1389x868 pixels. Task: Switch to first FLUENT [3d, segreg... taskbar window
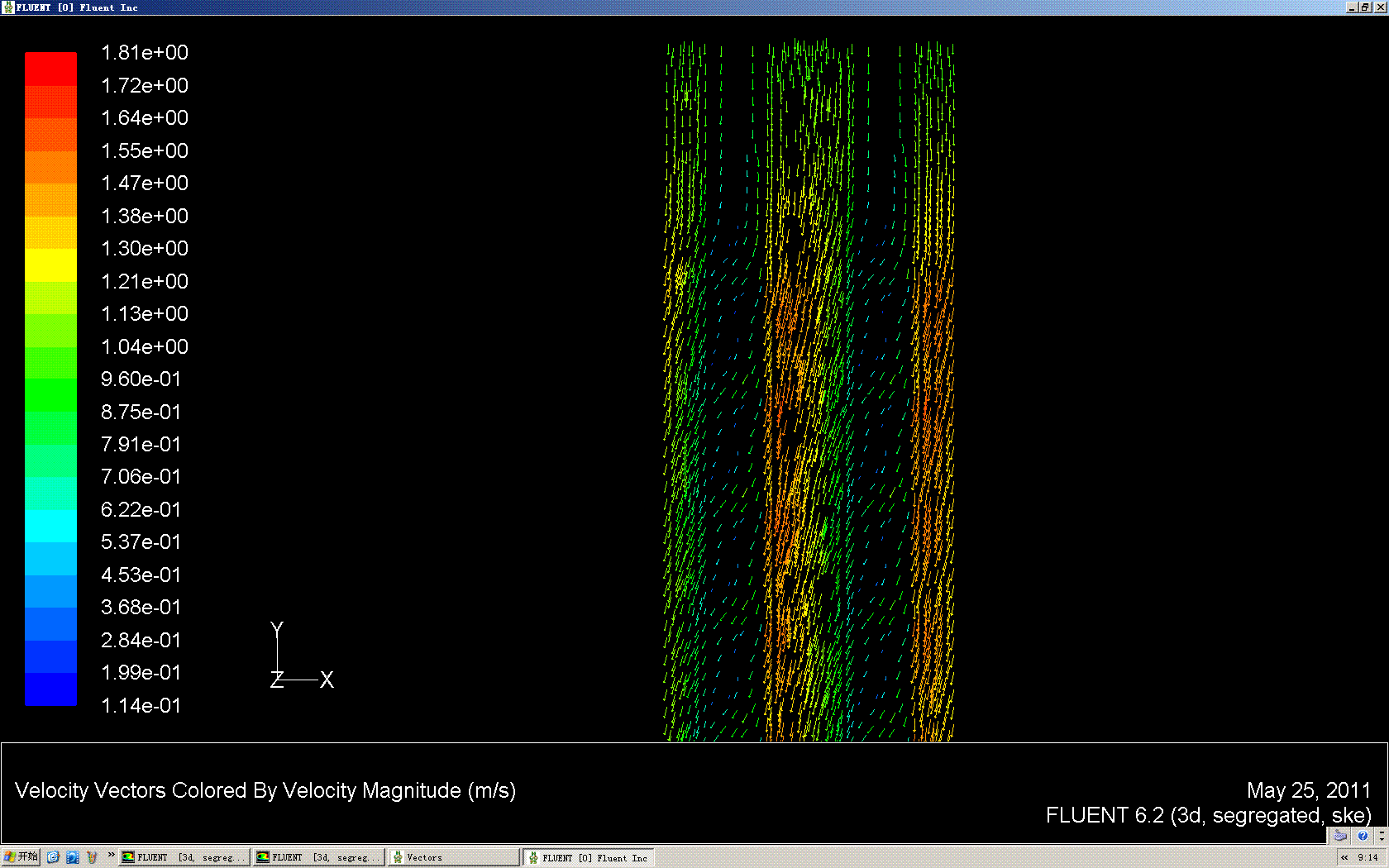184,858
